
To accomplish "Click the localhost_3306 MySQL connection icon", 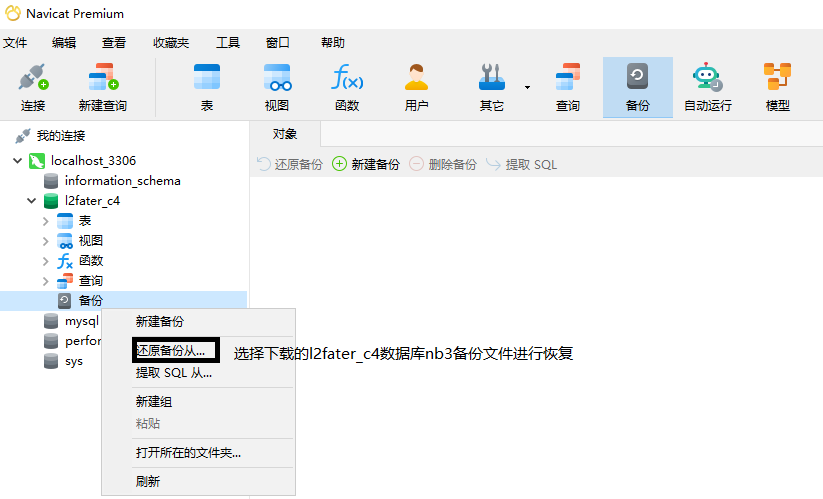I will click(x=37, y=161).
